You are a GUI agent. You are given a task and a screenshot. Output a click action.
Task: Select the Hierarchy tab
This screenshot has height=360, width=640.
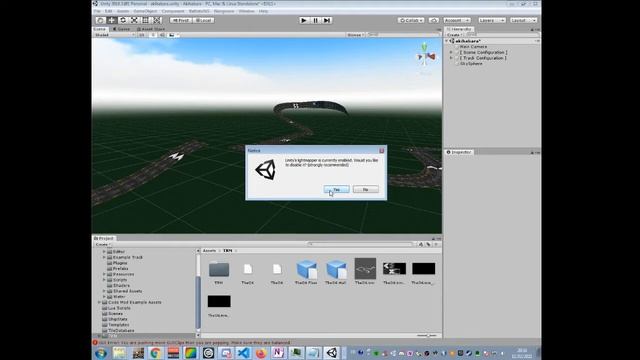coord(460,29)
